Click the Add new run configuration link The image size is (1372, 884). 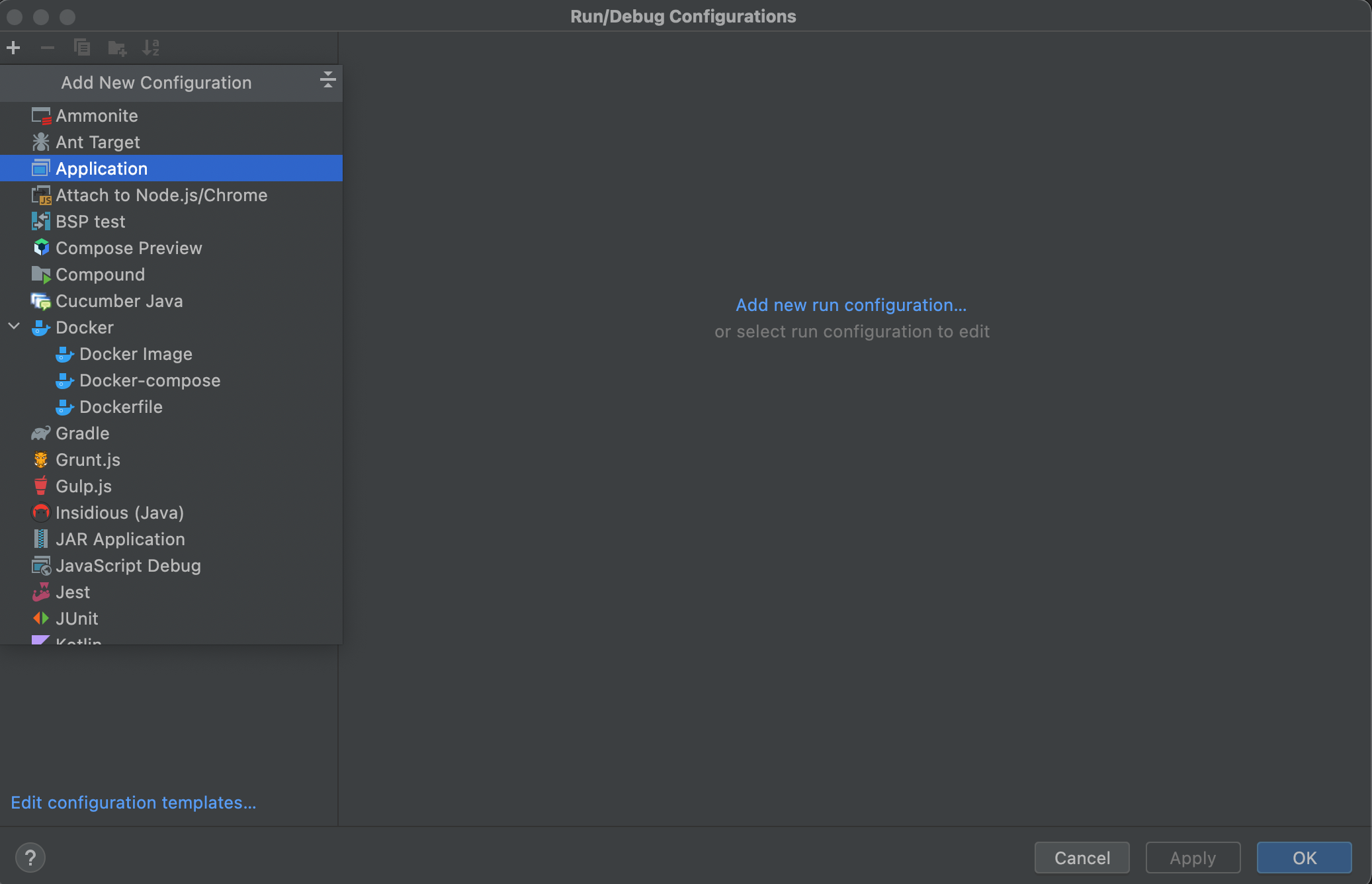(x=851, y=305)
